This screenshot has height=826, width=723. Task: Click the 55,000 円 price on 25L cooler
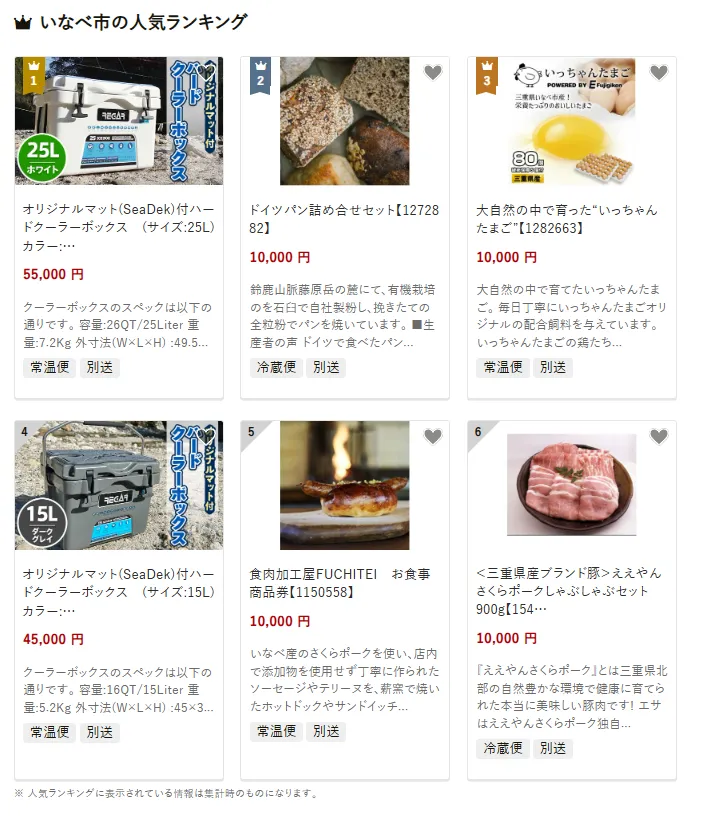tap(53, 274)
